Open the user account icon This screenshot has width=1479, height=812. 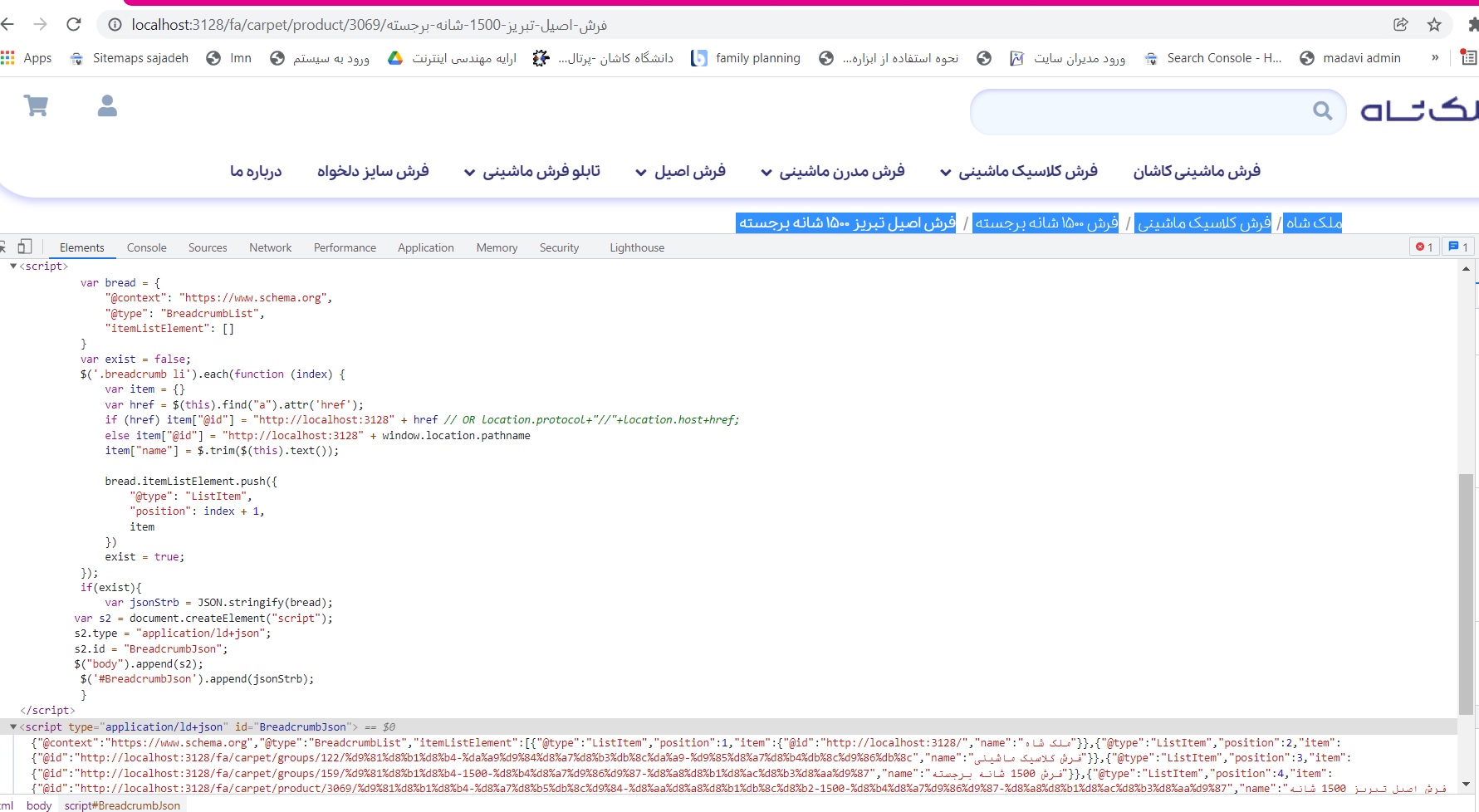coord(107,106)
